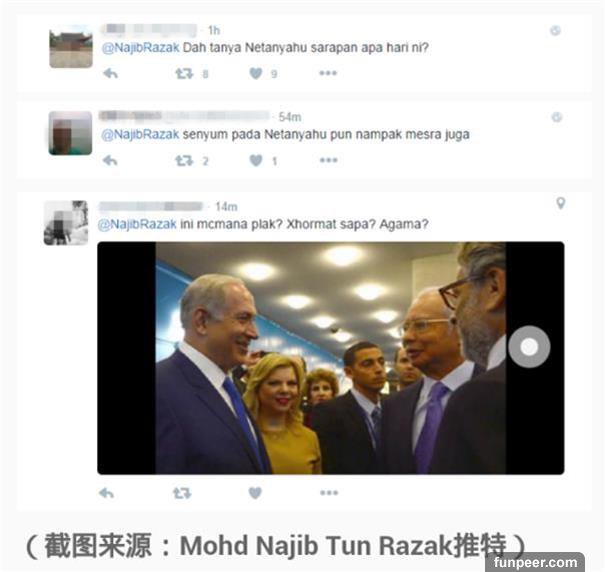
Task: Reply to the senyum pada Netanyahu tweet
Action: click(110, 160)
